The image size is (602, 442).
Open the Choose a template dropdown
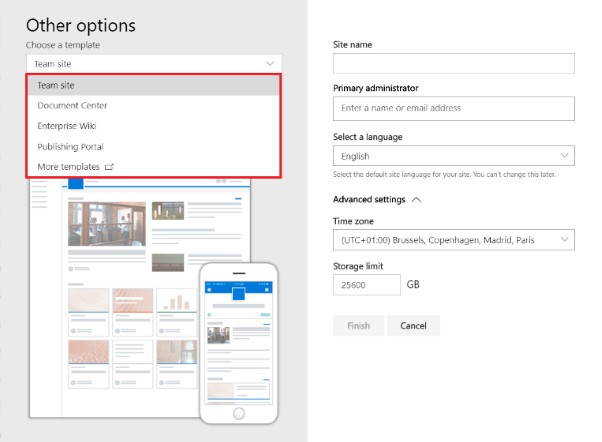click(154, 64)
